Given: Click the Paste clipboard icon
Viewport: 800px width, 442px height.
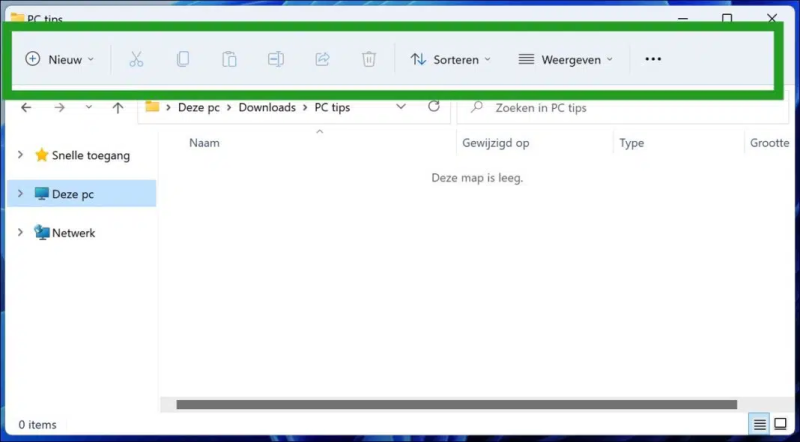Looking at the screenshot, I should pos(229,60).
